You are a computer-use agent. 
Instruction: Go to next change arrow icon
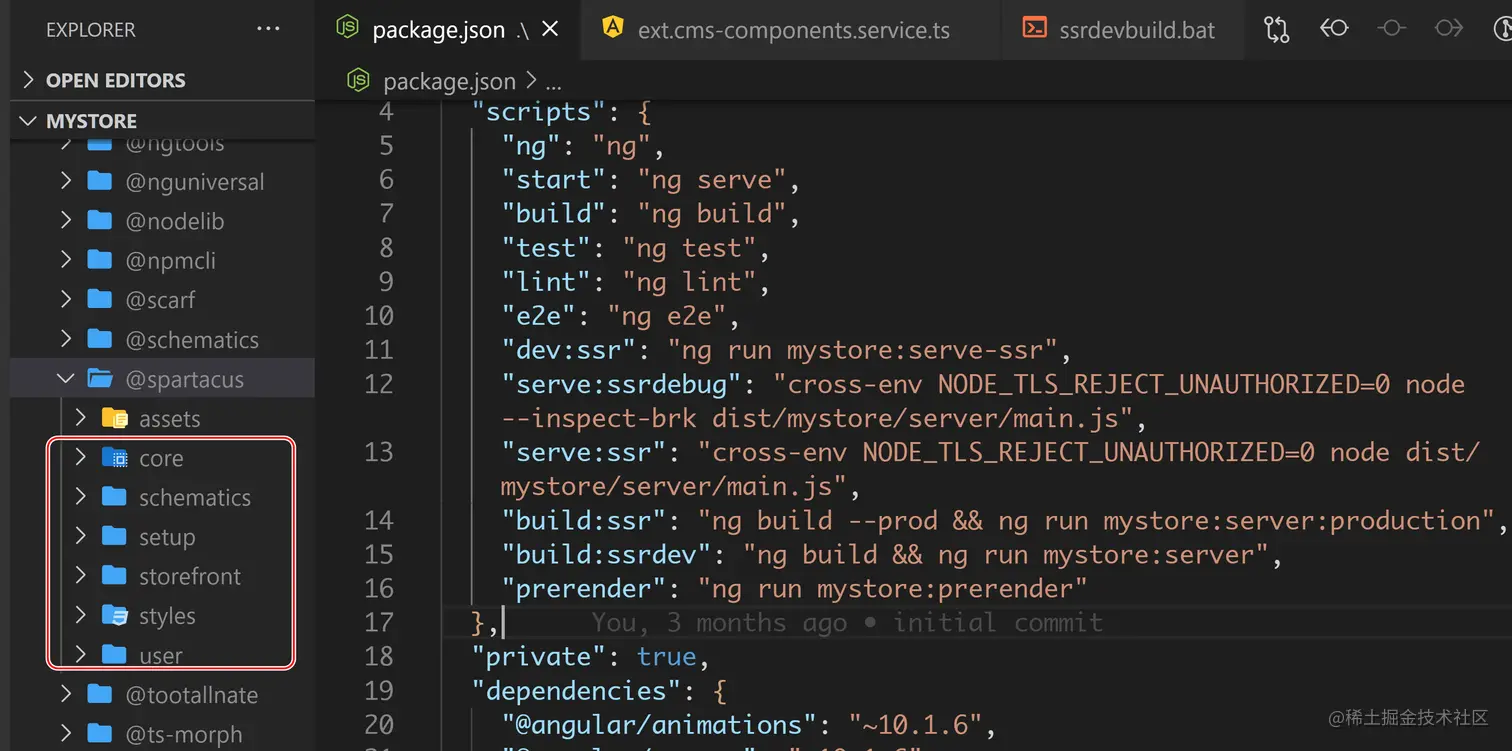point(1449,29)
